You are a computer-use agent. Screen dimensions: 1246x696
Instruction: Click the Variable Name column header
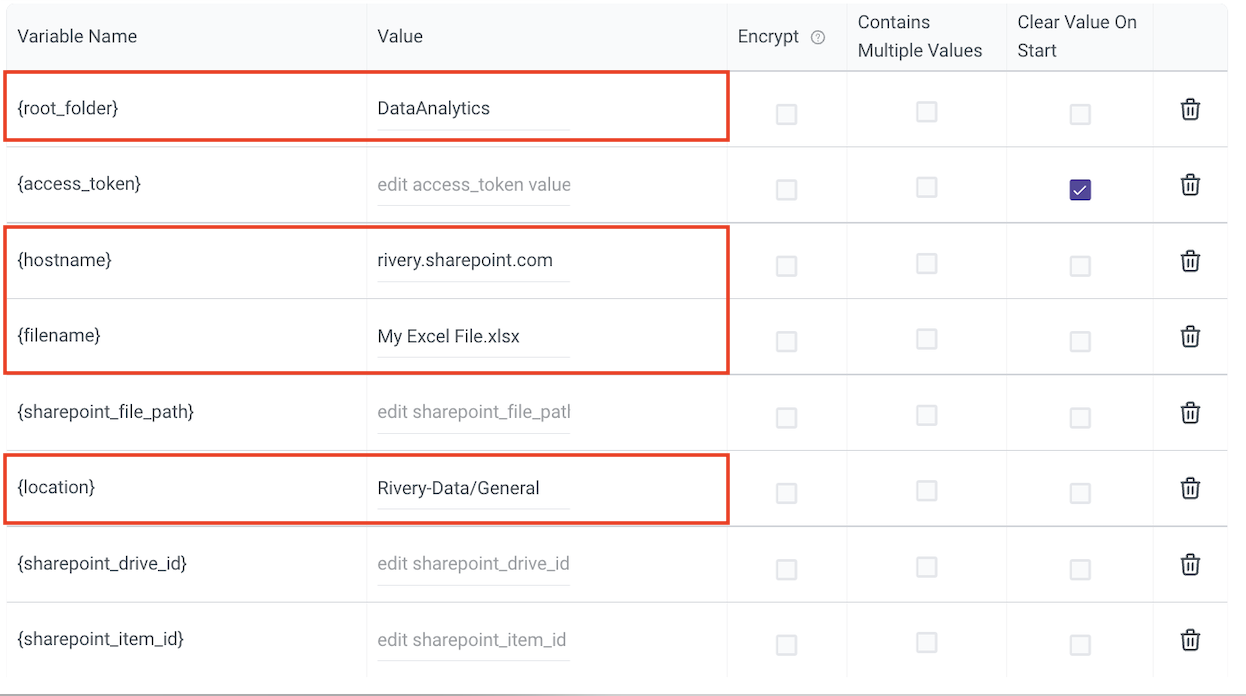coord(77,37)
